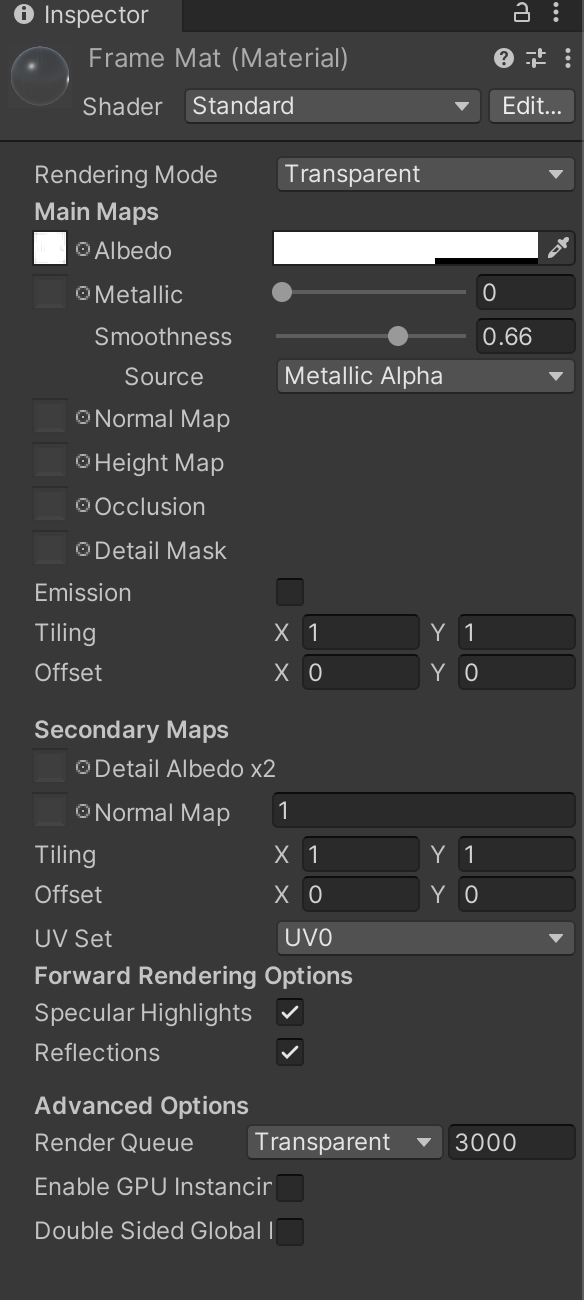The image size is (584, 1300).
Task: Pick Albedo color with the eyedropper
Action: click(556, 248)
